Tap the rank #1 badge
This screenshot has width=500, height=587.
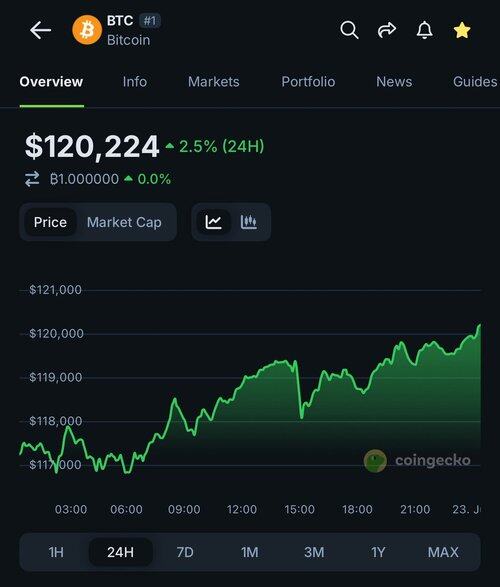[x=150, y=21]
